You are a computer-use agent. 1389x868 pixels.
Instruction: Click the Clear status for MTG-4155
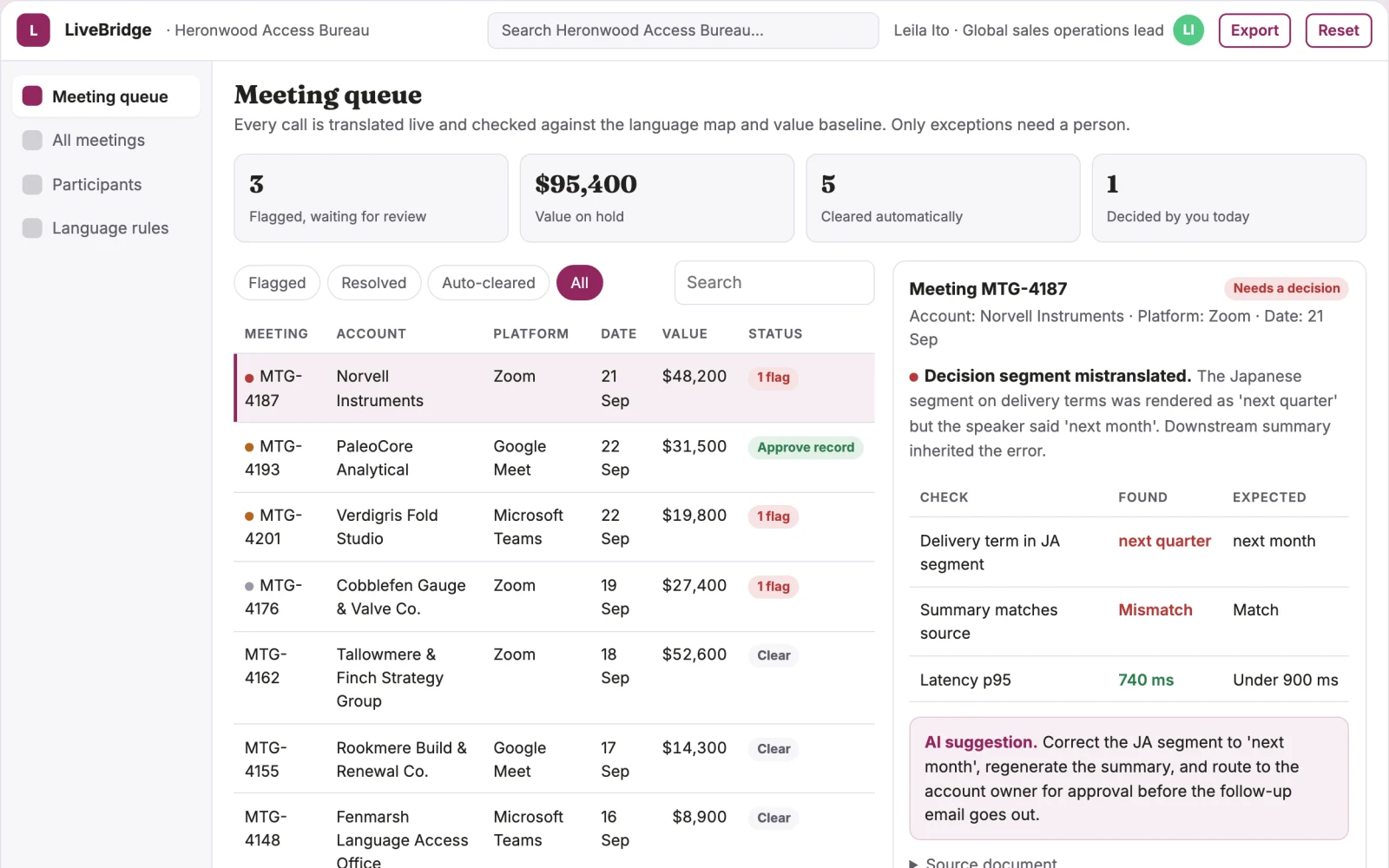[x=773, y=749]
